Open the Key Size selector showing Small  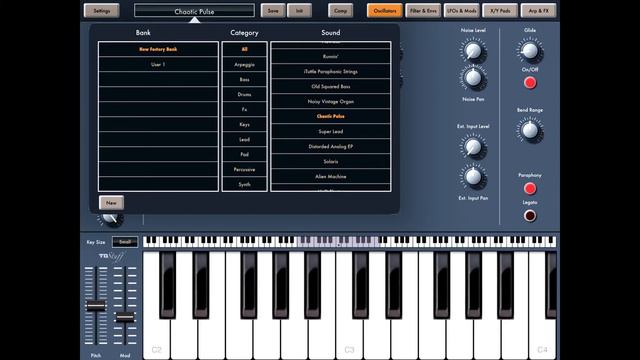[x=125, y=242]
